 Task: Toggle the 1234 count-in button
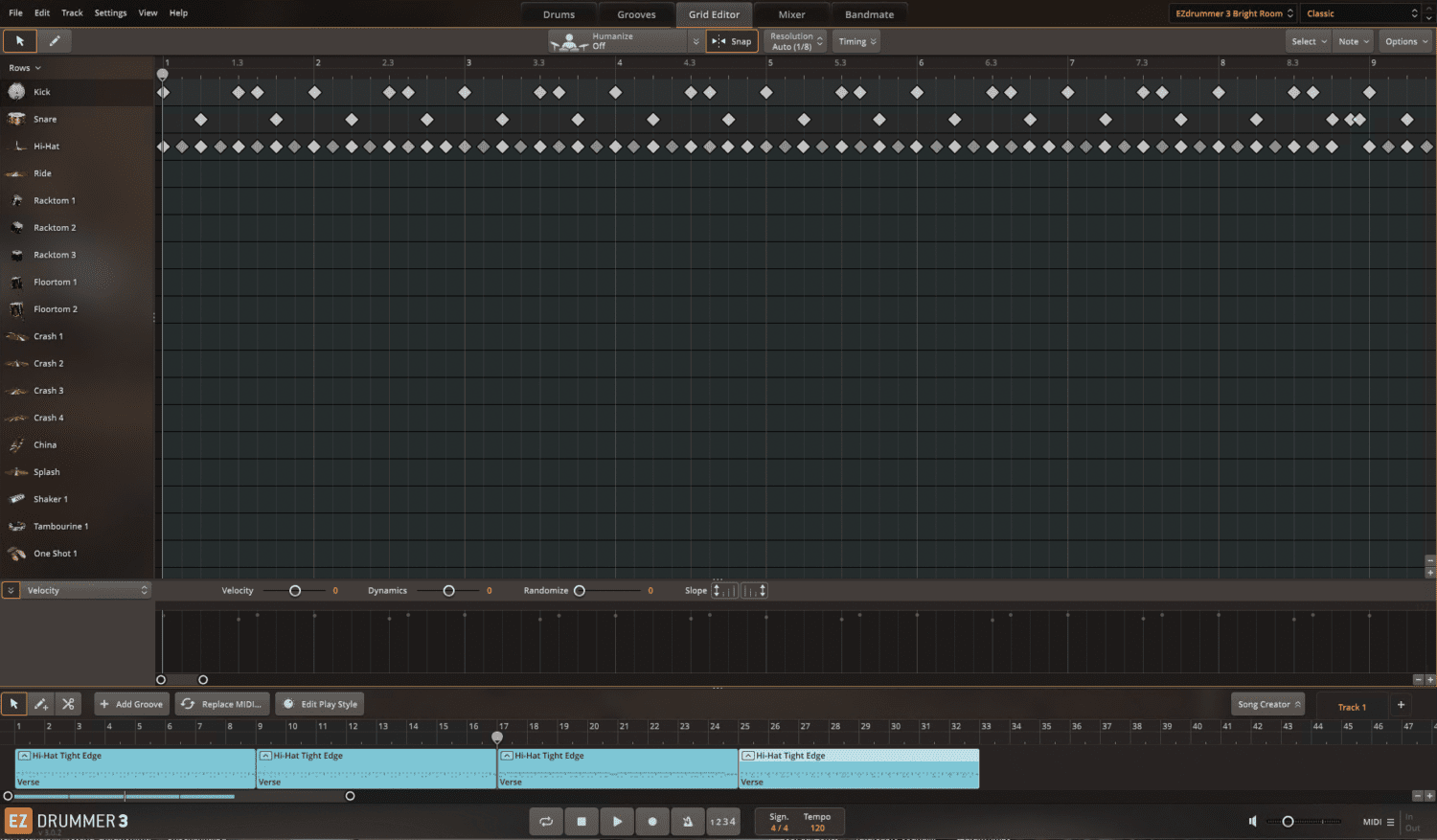pyautogui.click(x=722, y=822)
